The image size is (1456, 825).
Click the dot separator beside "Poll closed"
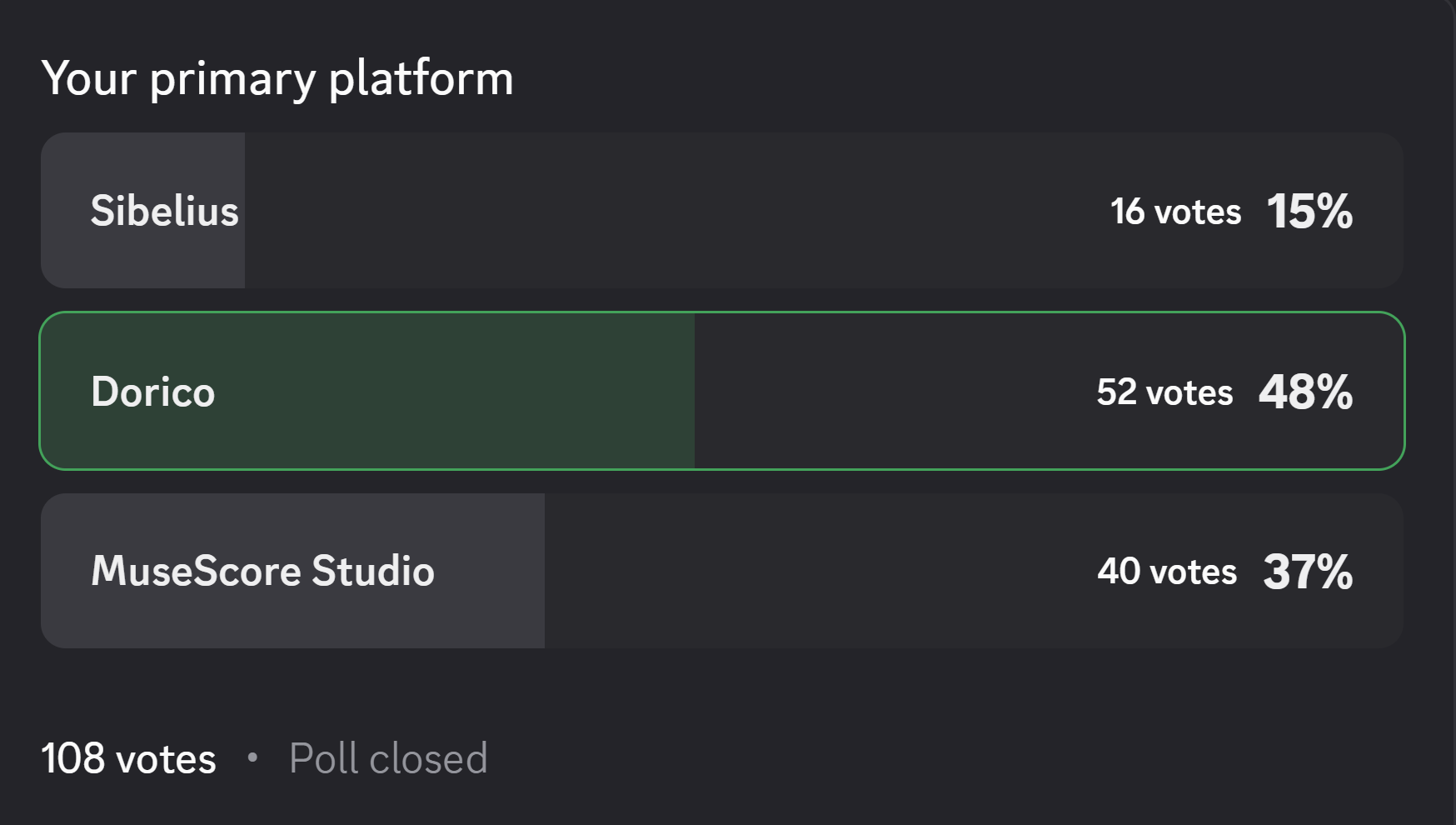click(x=252, y=757)
